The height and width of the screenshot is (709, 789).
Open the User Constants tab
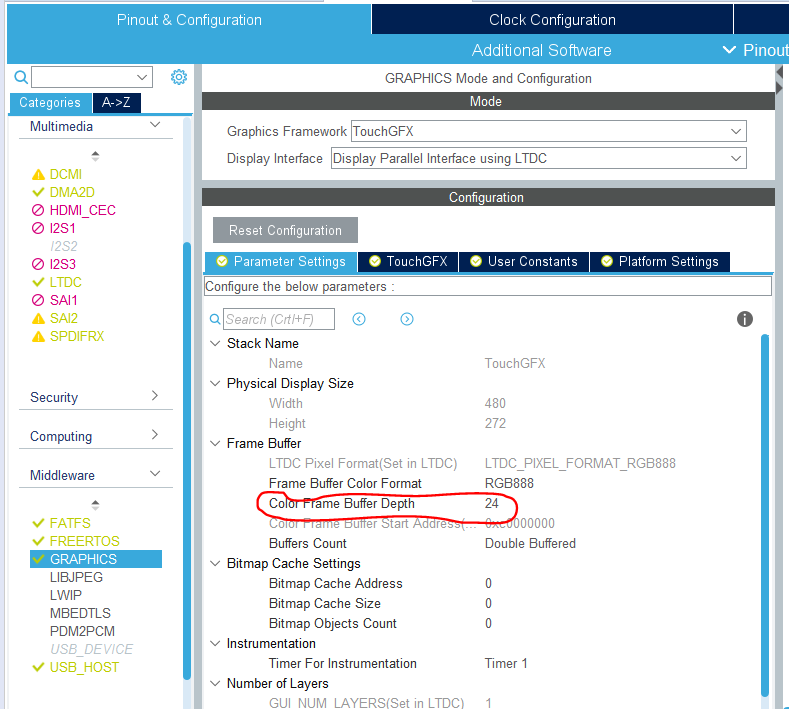[x=524, y=262]
